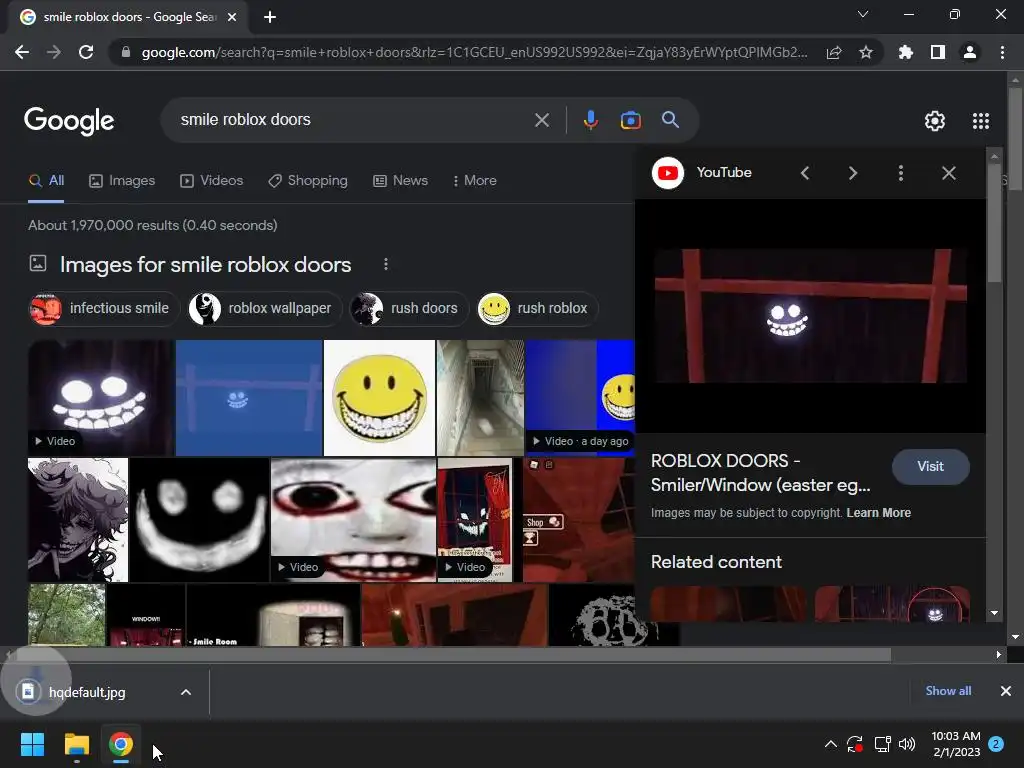
Task: Open the tab search dropdown arrow
Action: click(x=863, y=14)
